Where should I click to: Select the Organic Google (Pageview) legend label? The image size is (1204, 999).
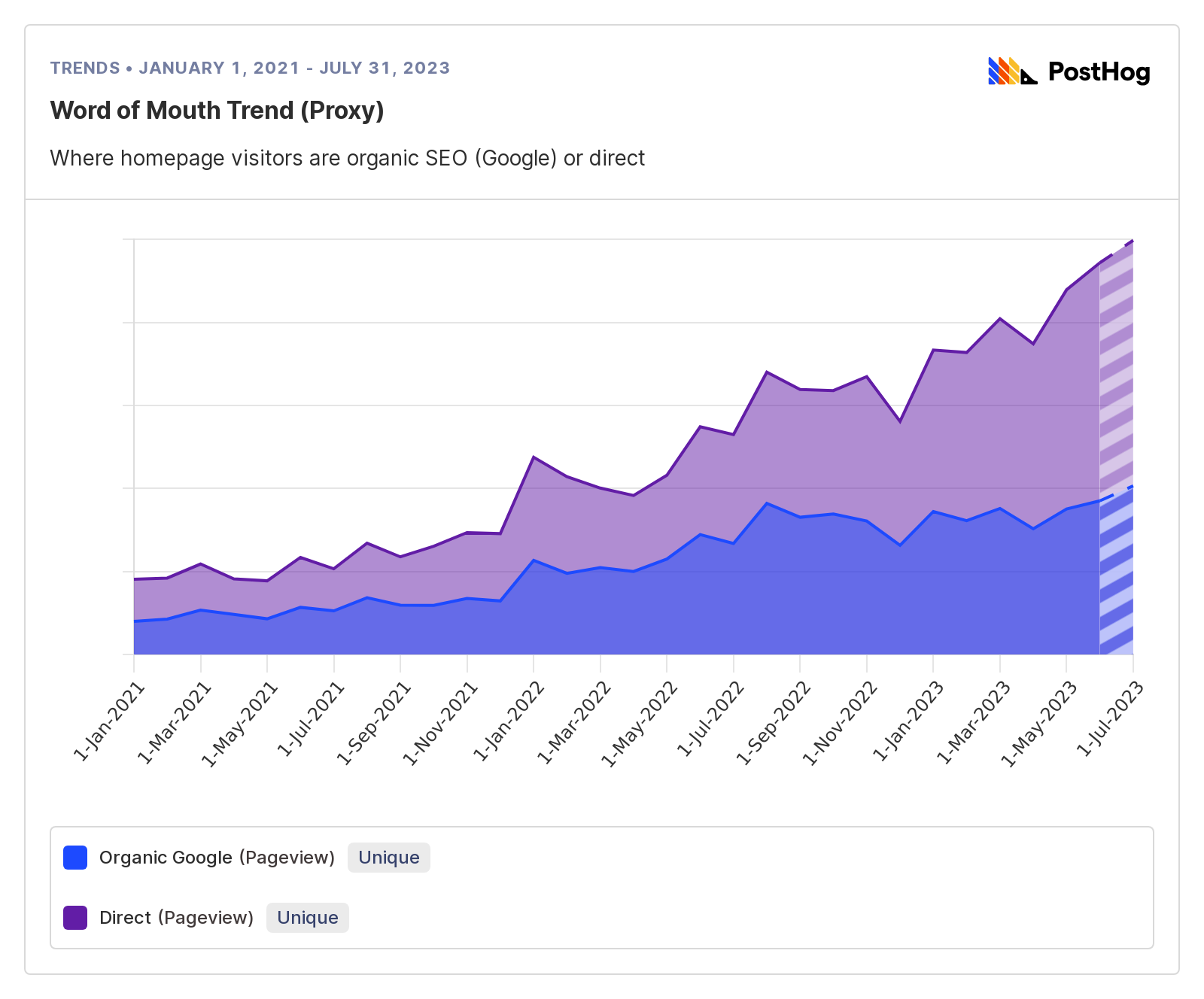tap(217, 858)
